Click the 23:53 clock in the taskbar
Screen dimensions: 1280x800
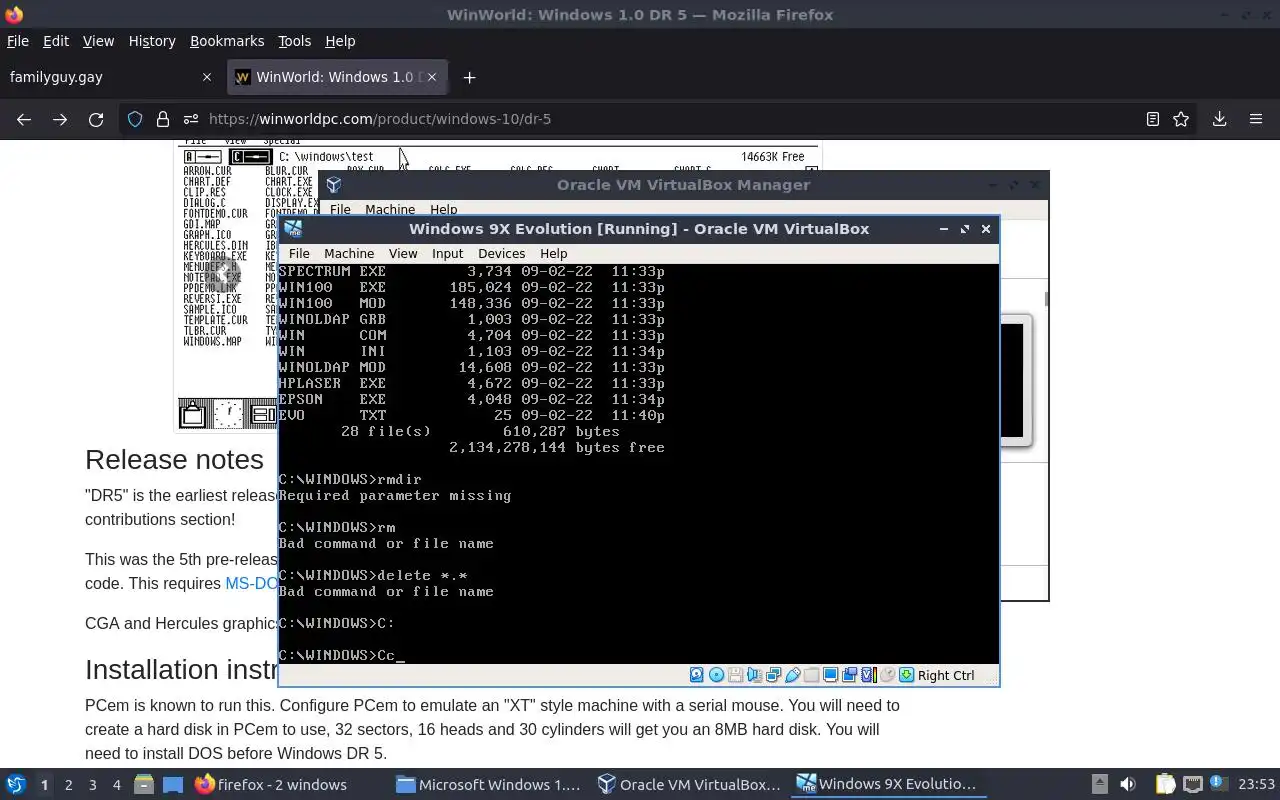click(1257, 785)
